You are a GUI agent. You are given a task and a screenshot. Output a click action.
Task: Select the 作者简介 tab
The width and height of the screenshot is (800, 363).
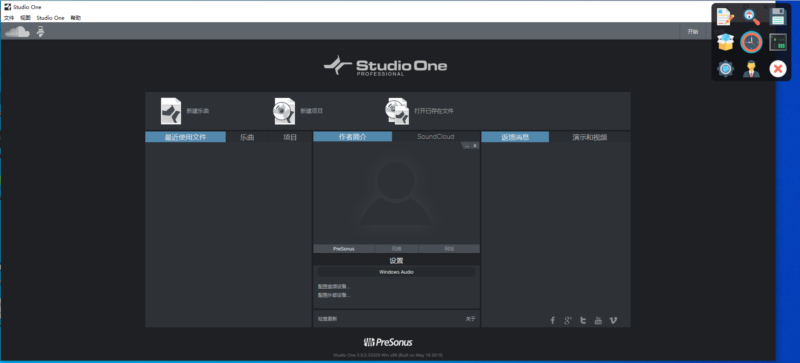point(353,137)
